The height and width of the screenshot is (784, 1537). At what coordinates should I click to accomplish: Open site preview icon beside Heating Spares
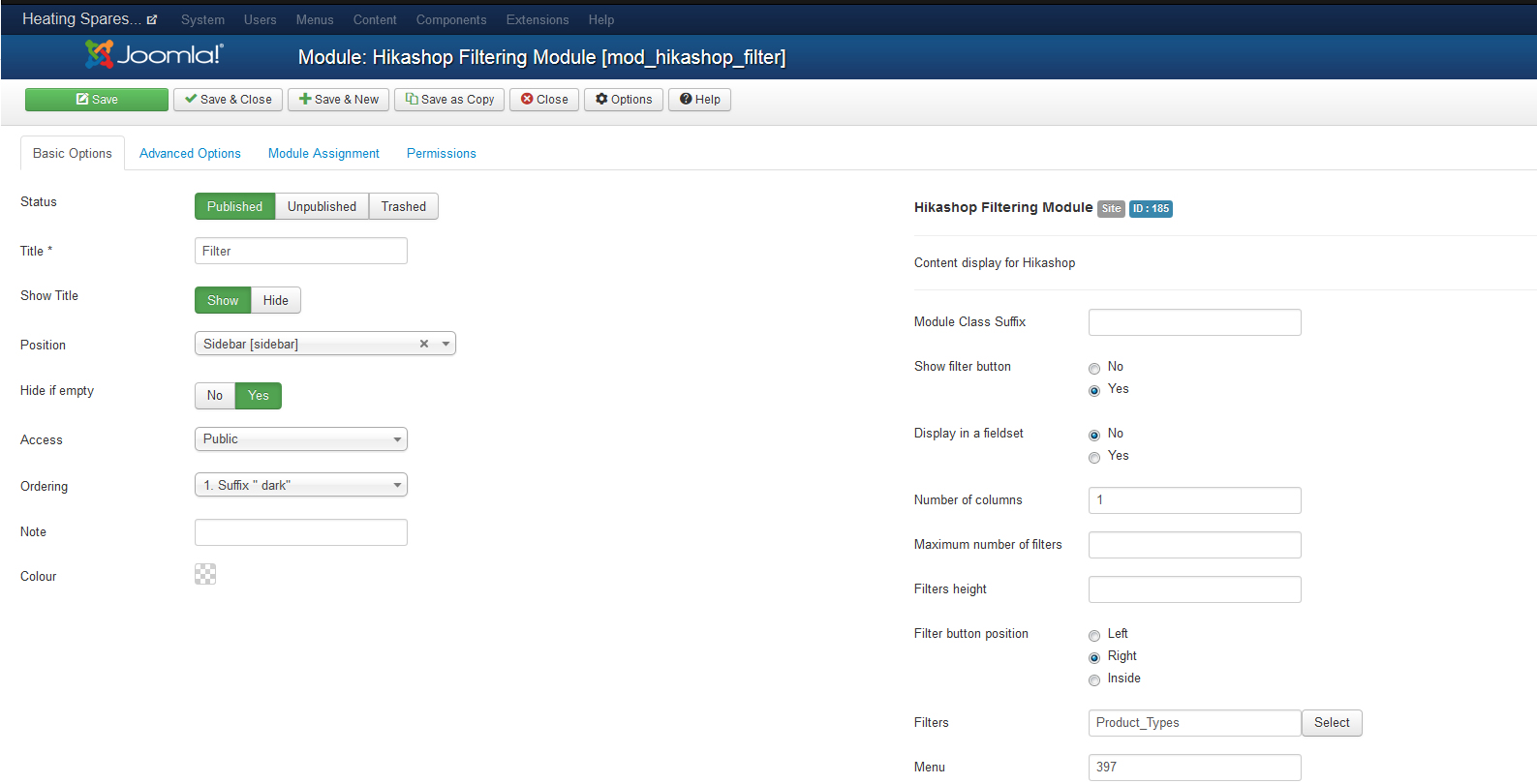[x=152, y=19]
